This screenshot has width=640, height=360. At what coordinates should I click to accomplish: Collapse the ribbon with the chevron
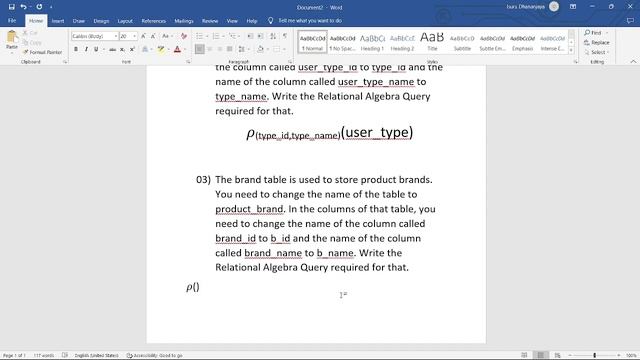click(633, 61)
